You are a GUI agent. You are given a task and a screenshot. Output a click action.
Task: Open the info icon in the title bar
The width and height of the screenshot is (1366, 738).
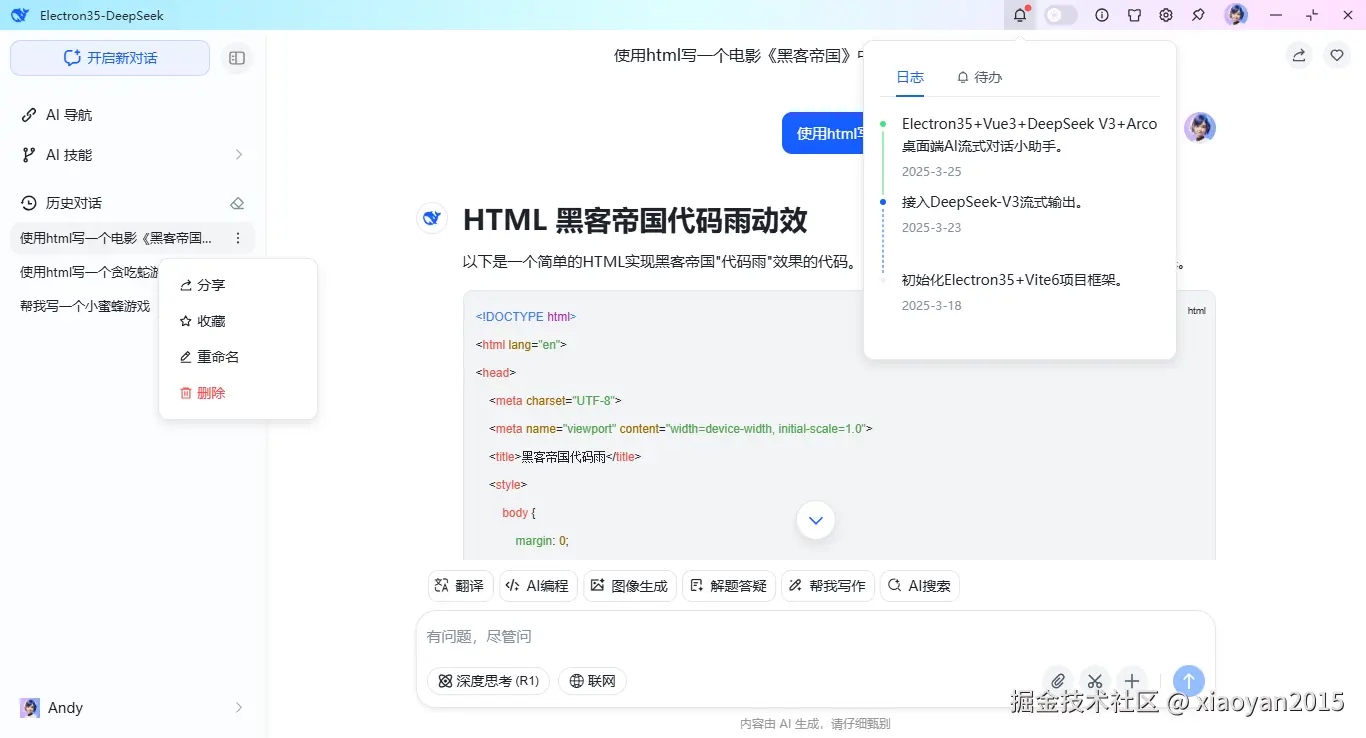point(1102,15)
